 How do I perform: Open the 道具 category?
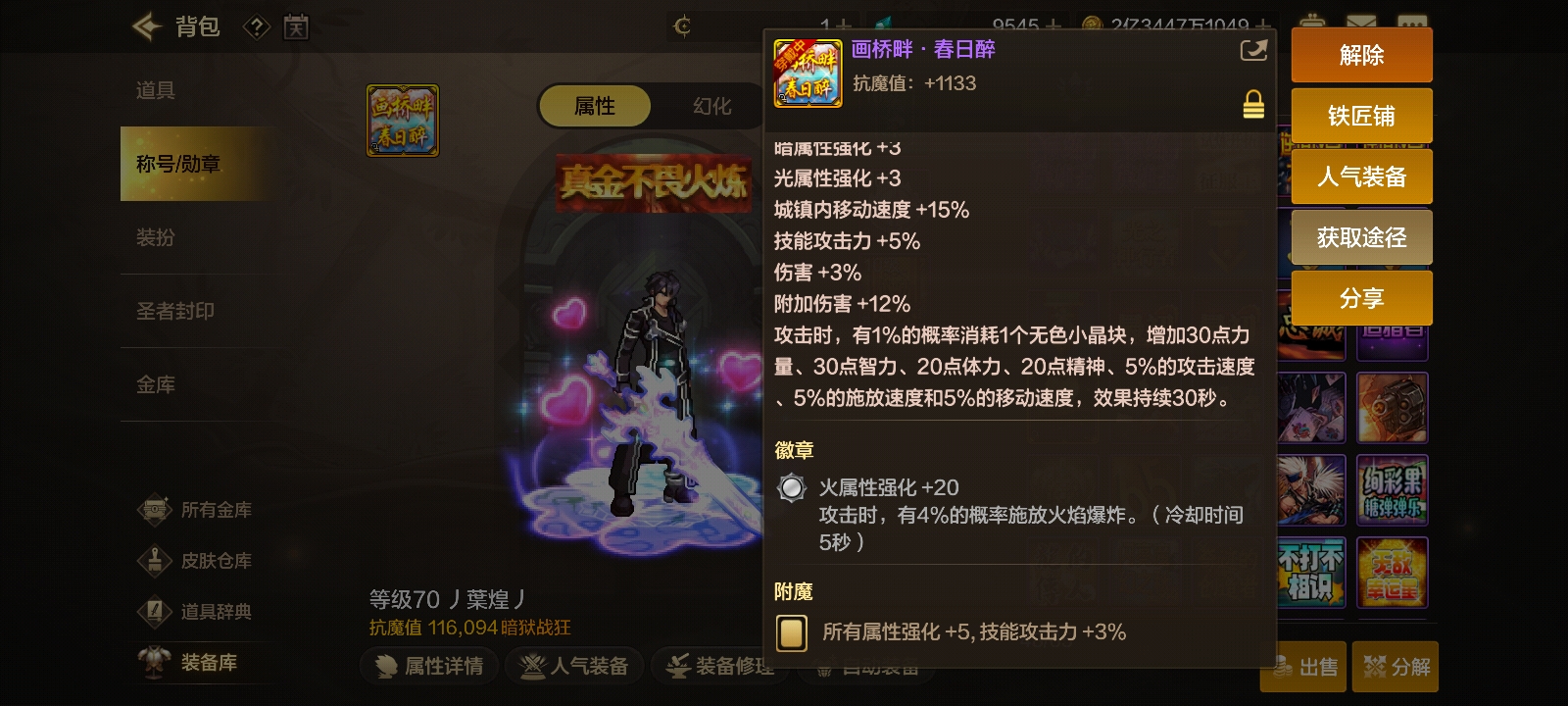point(156,90)
